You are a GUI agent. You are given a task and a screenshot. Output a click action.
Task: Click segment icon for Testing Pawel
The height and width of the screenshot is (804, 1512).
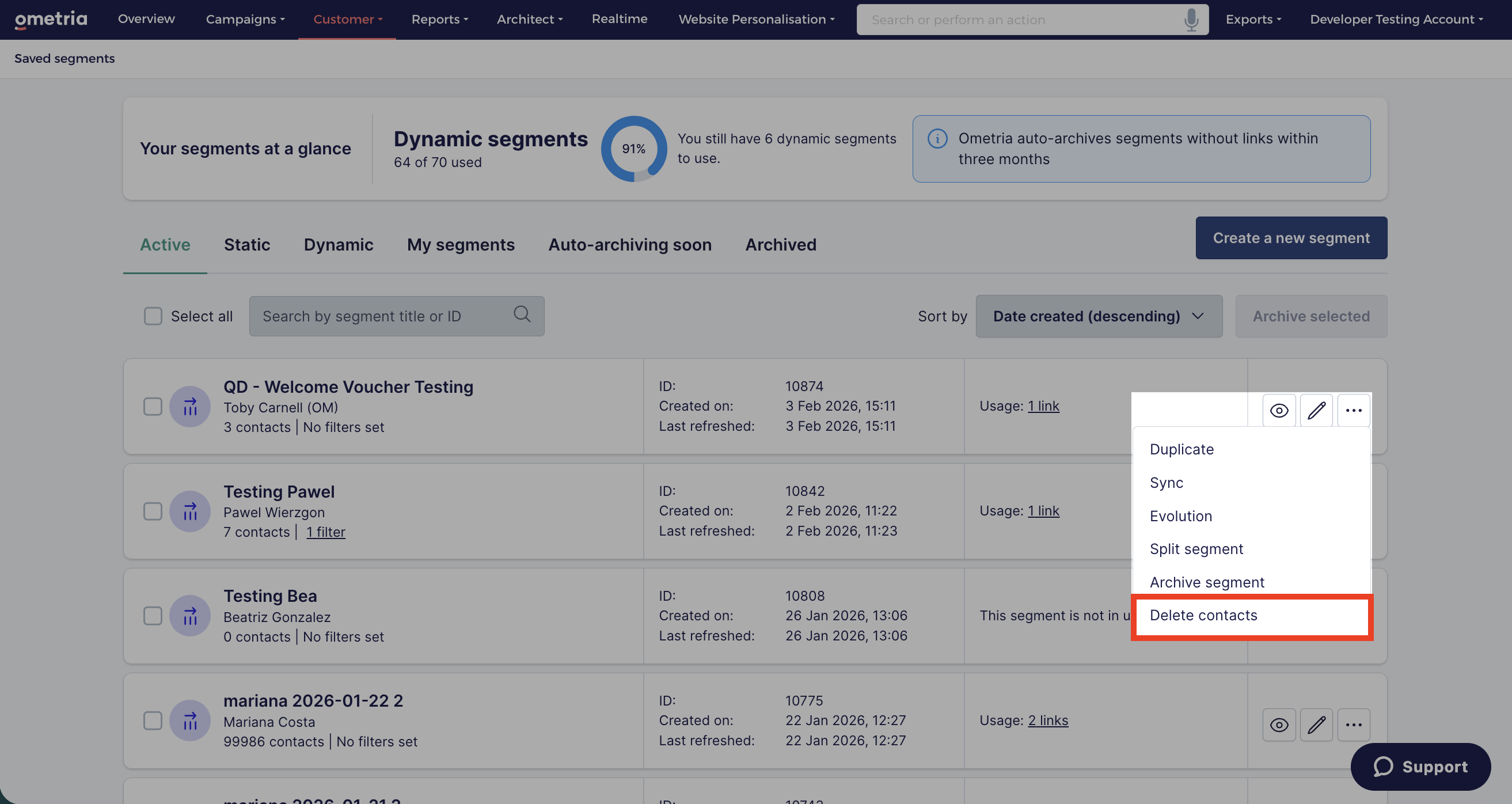click(x=189, y=511)
